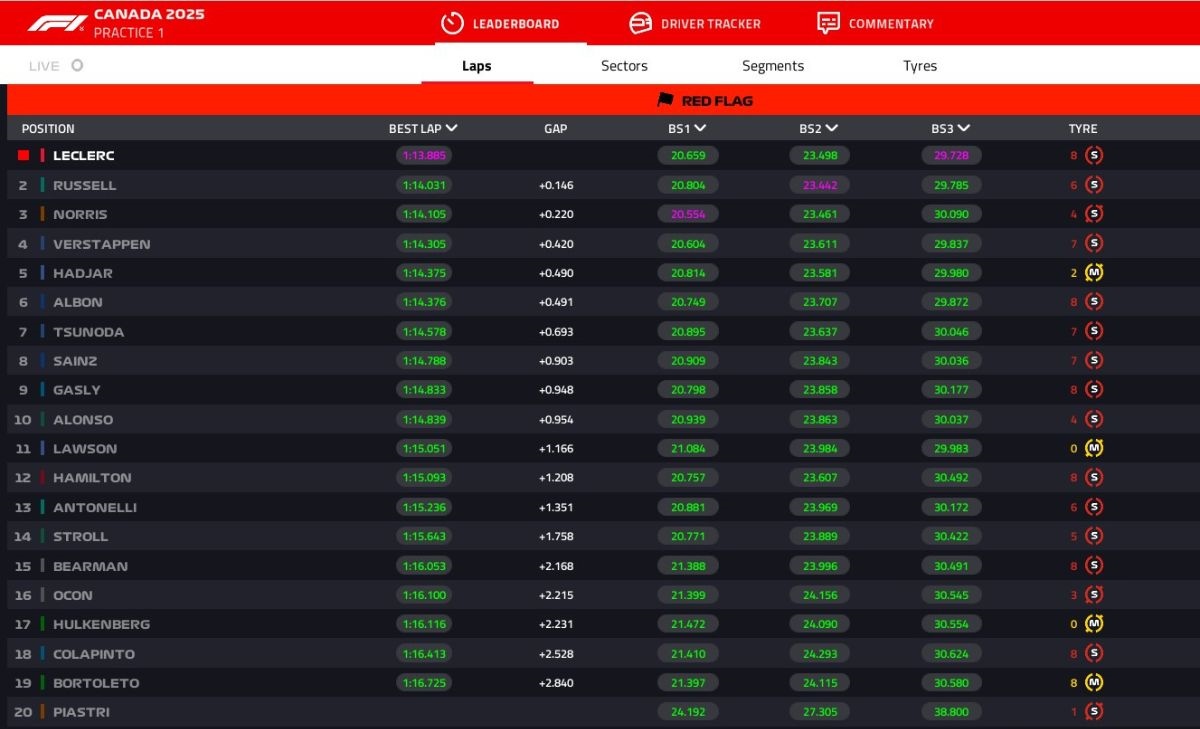Screen dimensions: 1200x729
Task: Click the Driver Tracker helmet icon
Action: tap(640, 23)
